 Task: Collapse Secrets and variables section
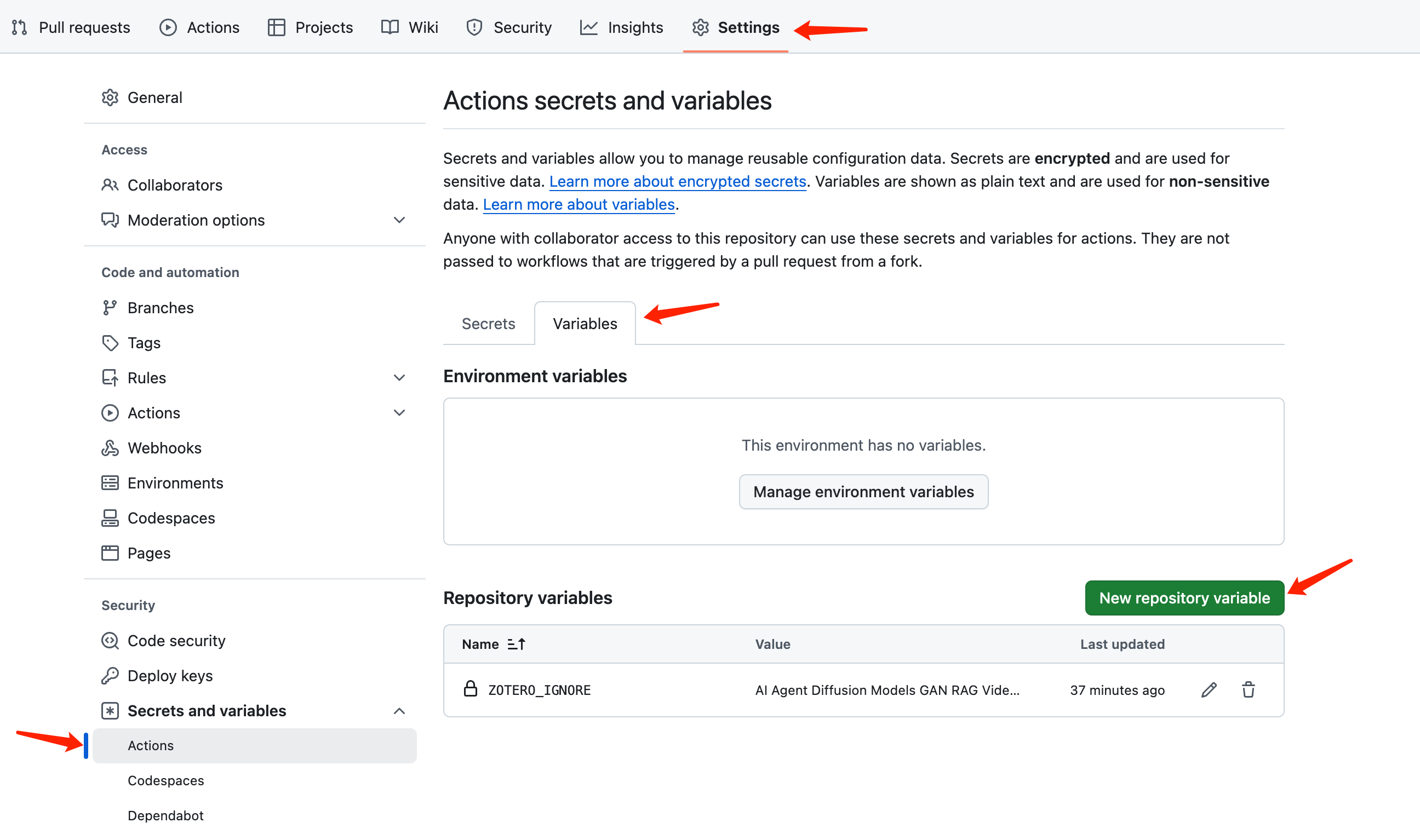point(399,710)
